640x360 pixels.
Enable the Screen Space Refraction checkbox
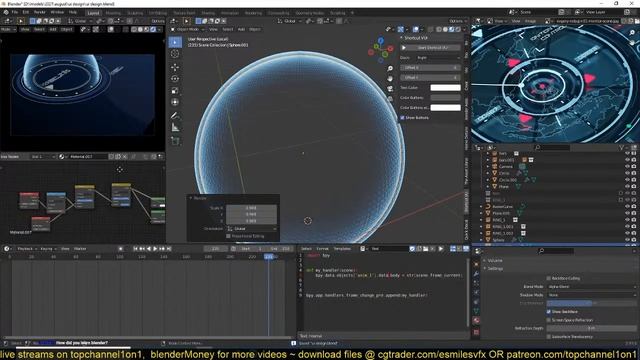point(549,320)
